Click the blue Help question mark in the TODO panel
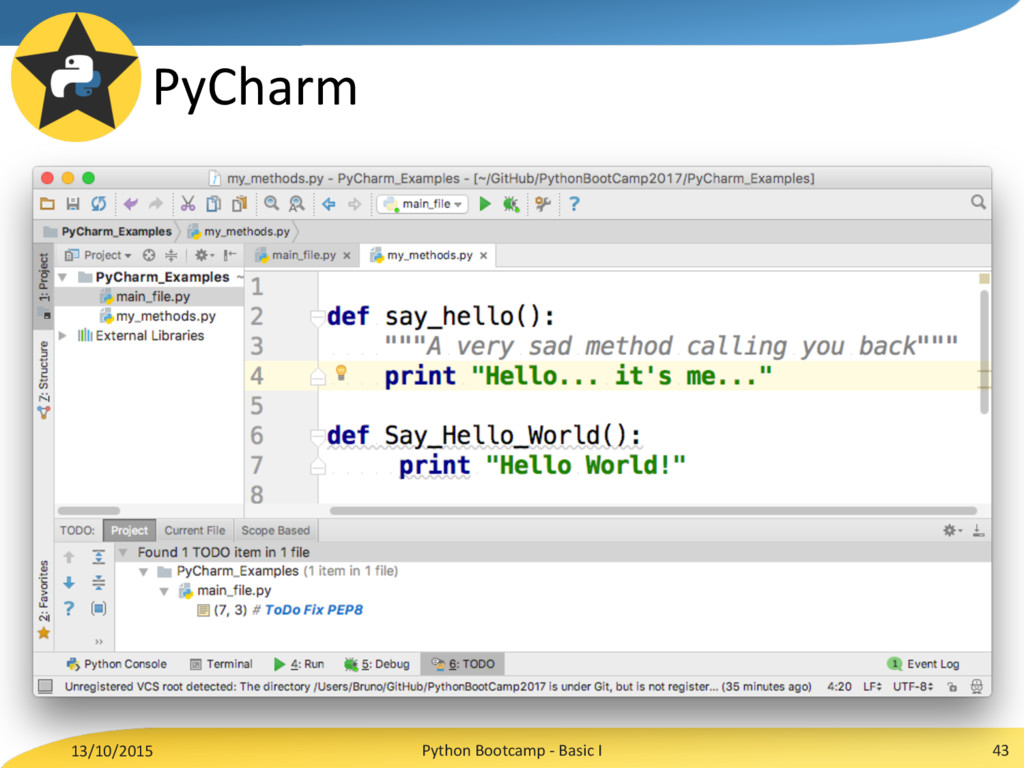 tap(69, 609)
